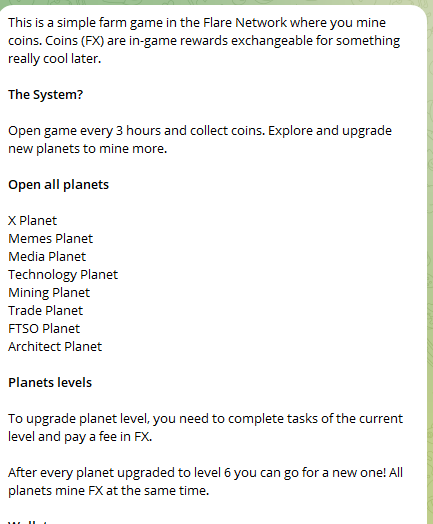The width and height of the screenshot is (433, 524).
Task: Click "new planets to mine more" text
Action: pyautogui.click(x=87, y=149)
